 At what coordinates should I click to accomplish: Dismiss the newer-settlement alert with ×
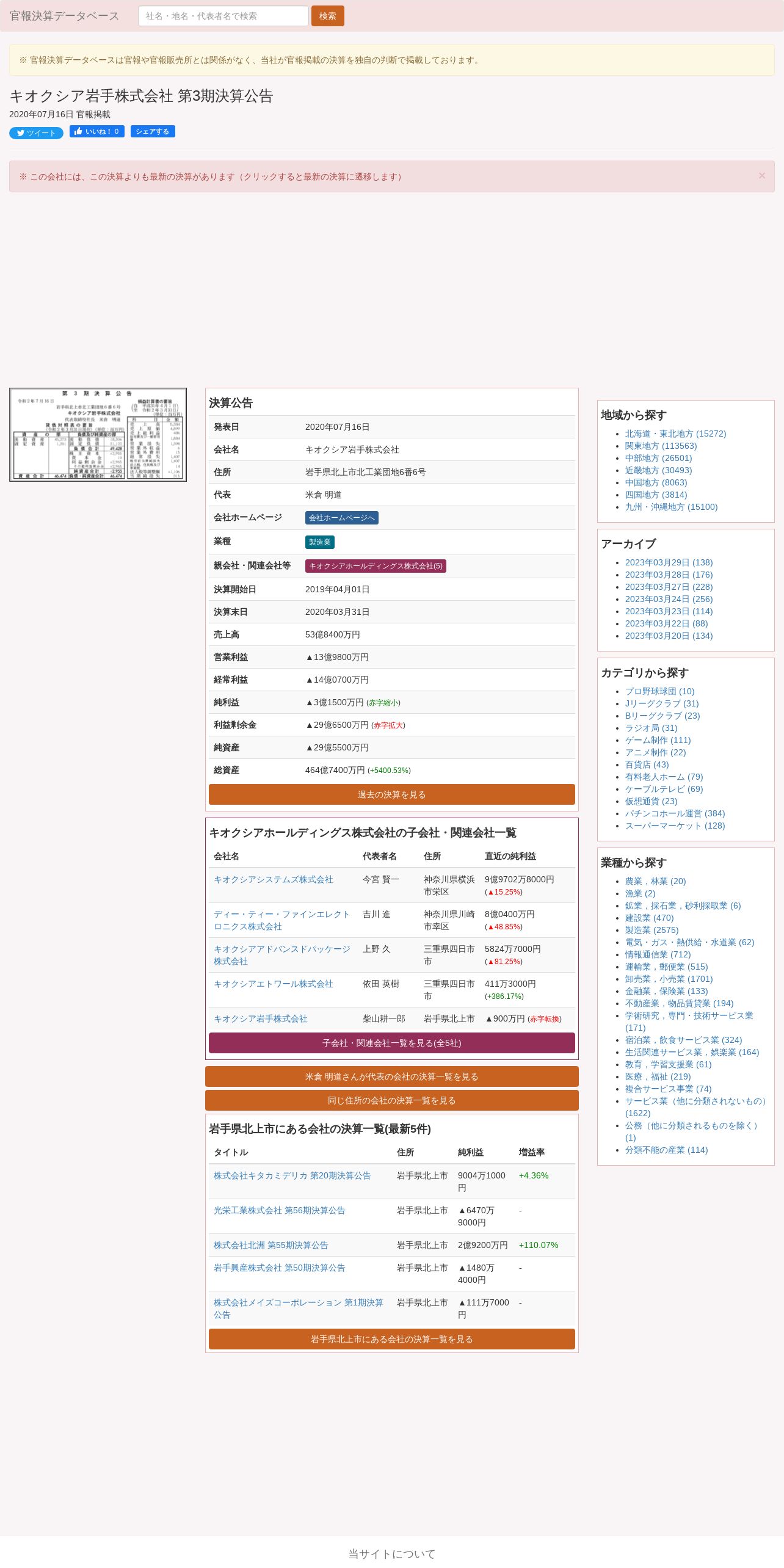click(x=761, y=176)
